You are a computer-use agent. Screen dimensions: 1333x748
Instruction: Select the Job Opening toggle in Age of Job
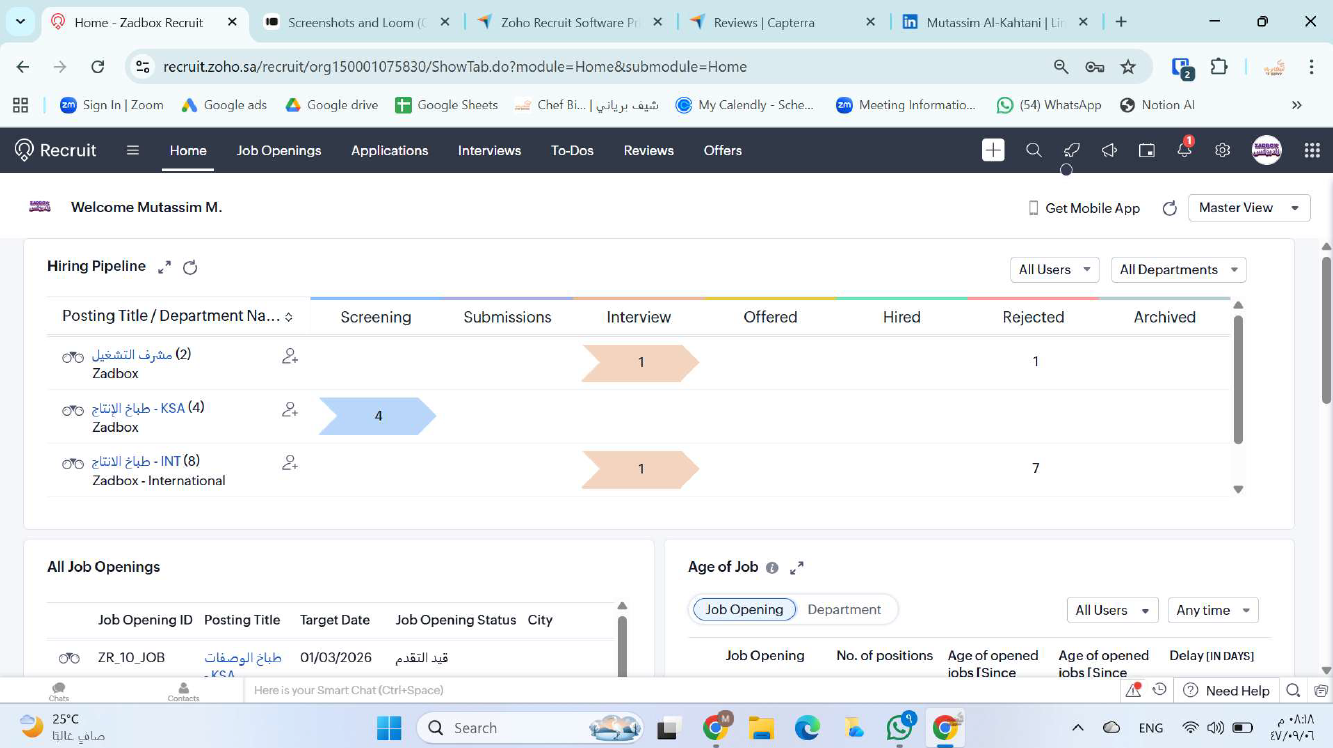tap(744, 610)
